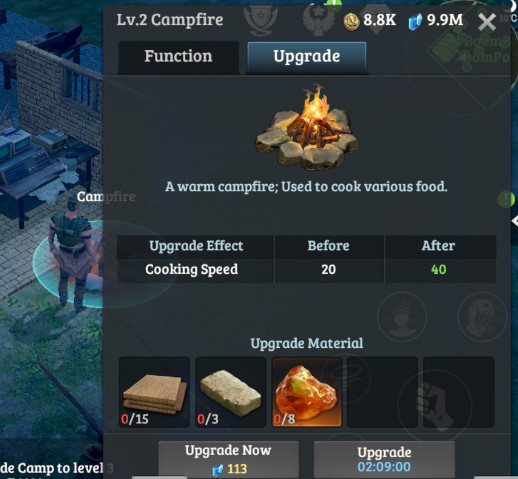The height and width of the screenshot is (479, 518).
Task: Tap the blue crystal currency icon
Action: pyautogui.click(x=415, y=22)
